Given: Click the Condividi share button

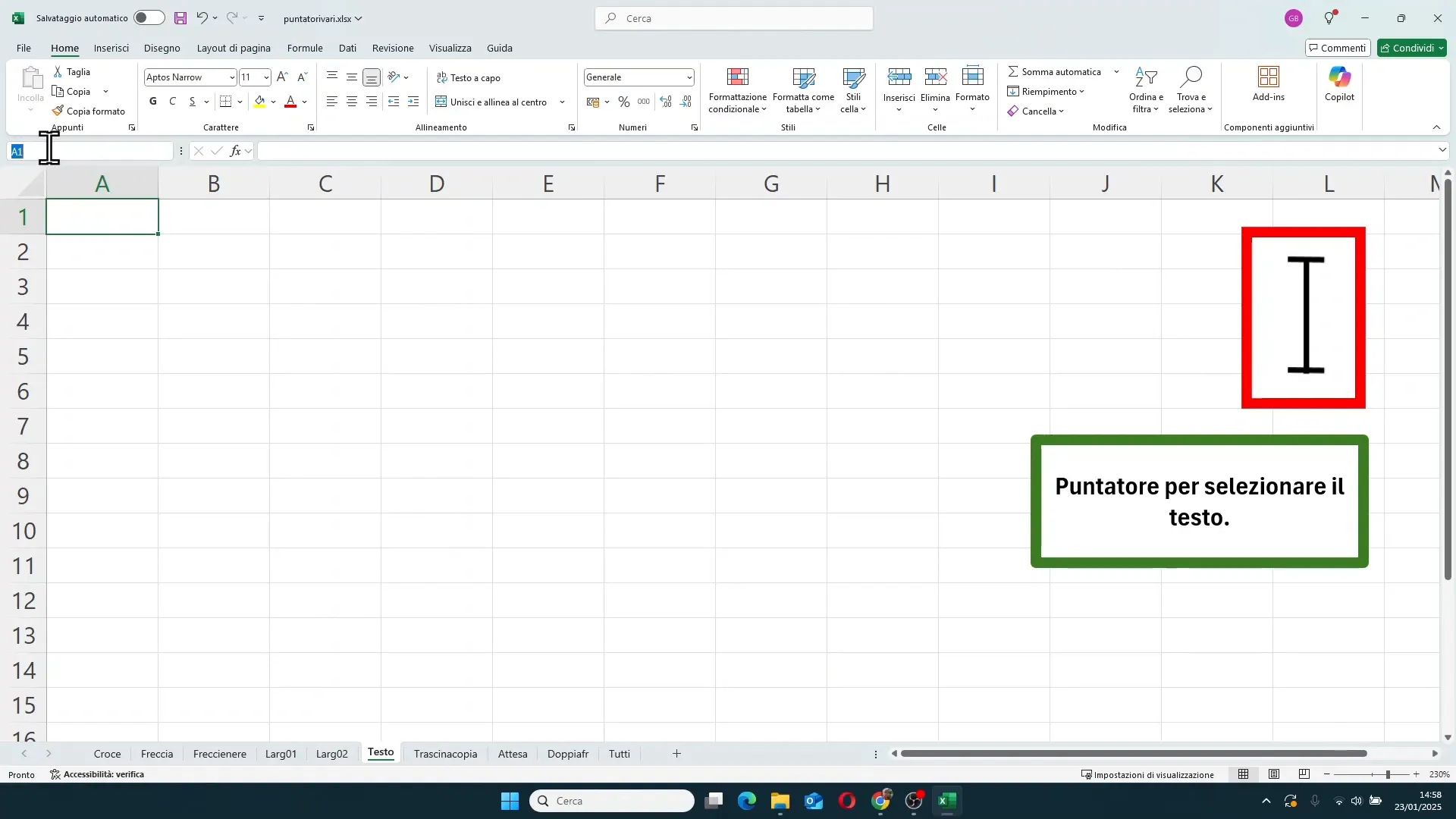Looking at the screenshot, I should click(1412, 48).
